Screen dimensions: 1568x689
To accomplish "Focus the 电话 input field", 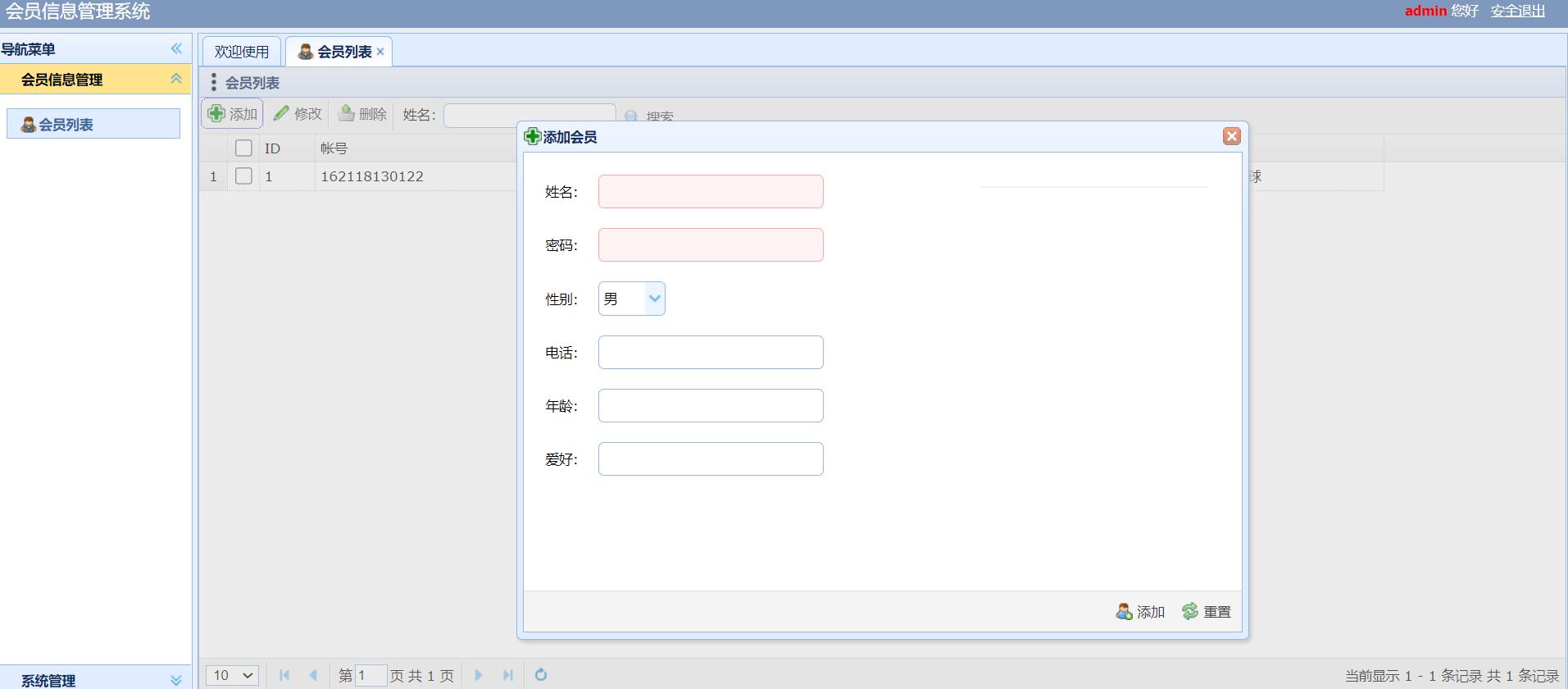I will click(711, 352).
